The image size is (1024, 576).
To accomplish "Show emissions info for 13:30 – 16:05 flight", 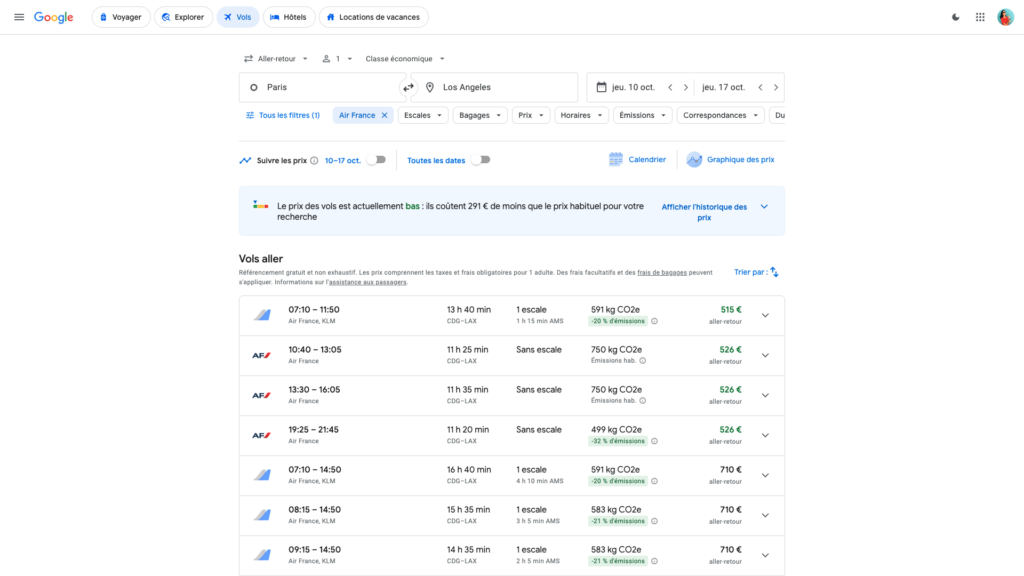I will (643, 401).
